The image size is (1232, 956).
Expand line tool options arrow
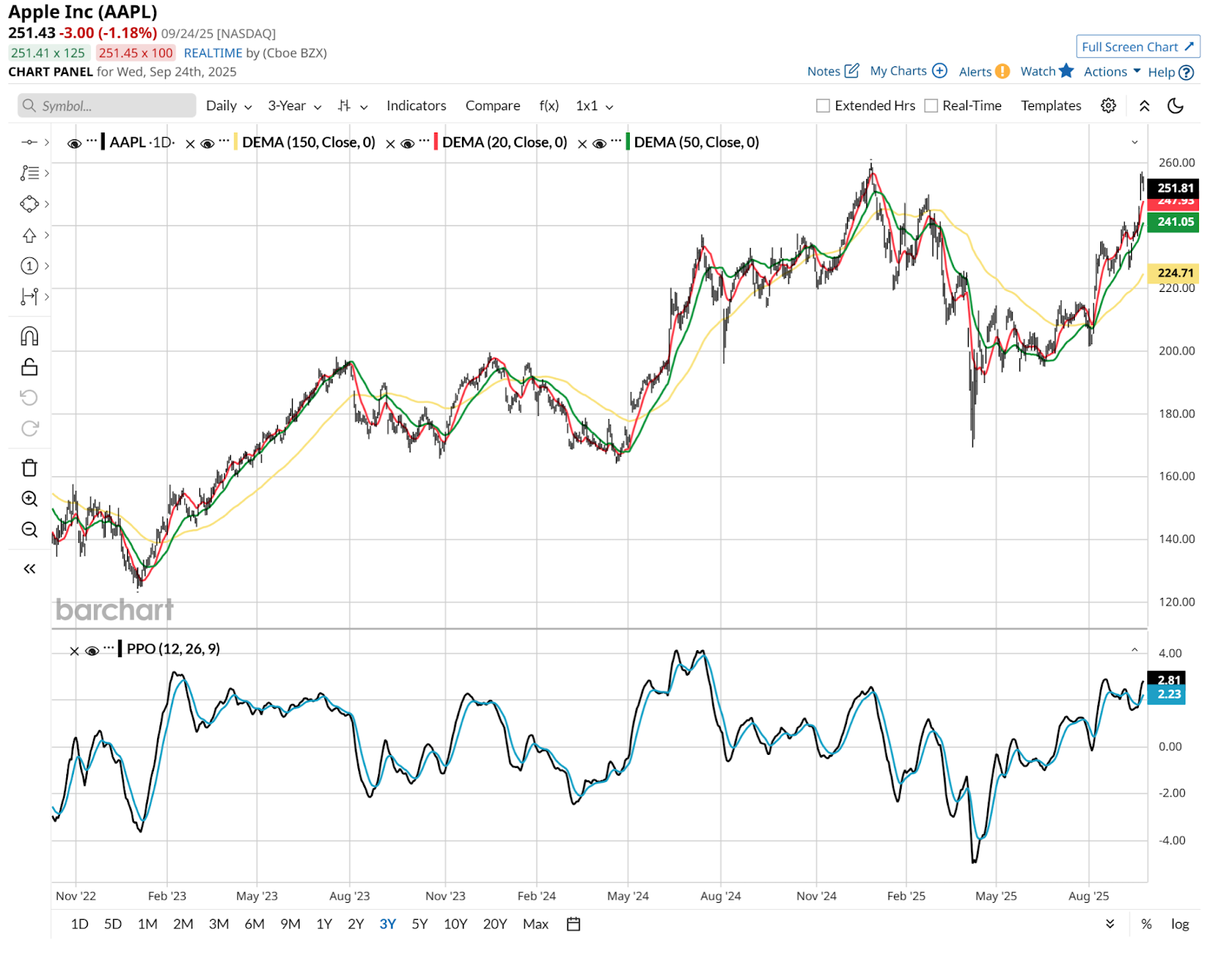47,142
